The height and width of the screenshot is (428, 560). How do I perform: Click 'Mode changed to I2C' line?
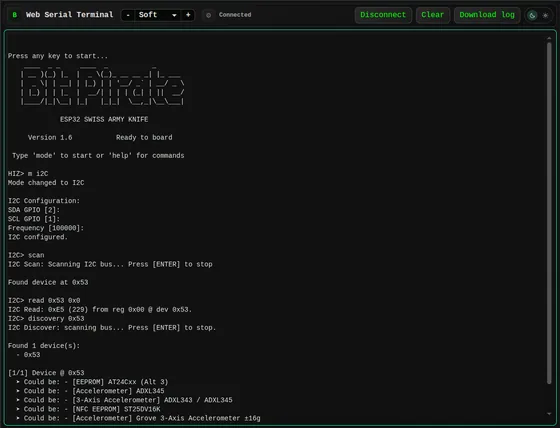coord(46,183)
